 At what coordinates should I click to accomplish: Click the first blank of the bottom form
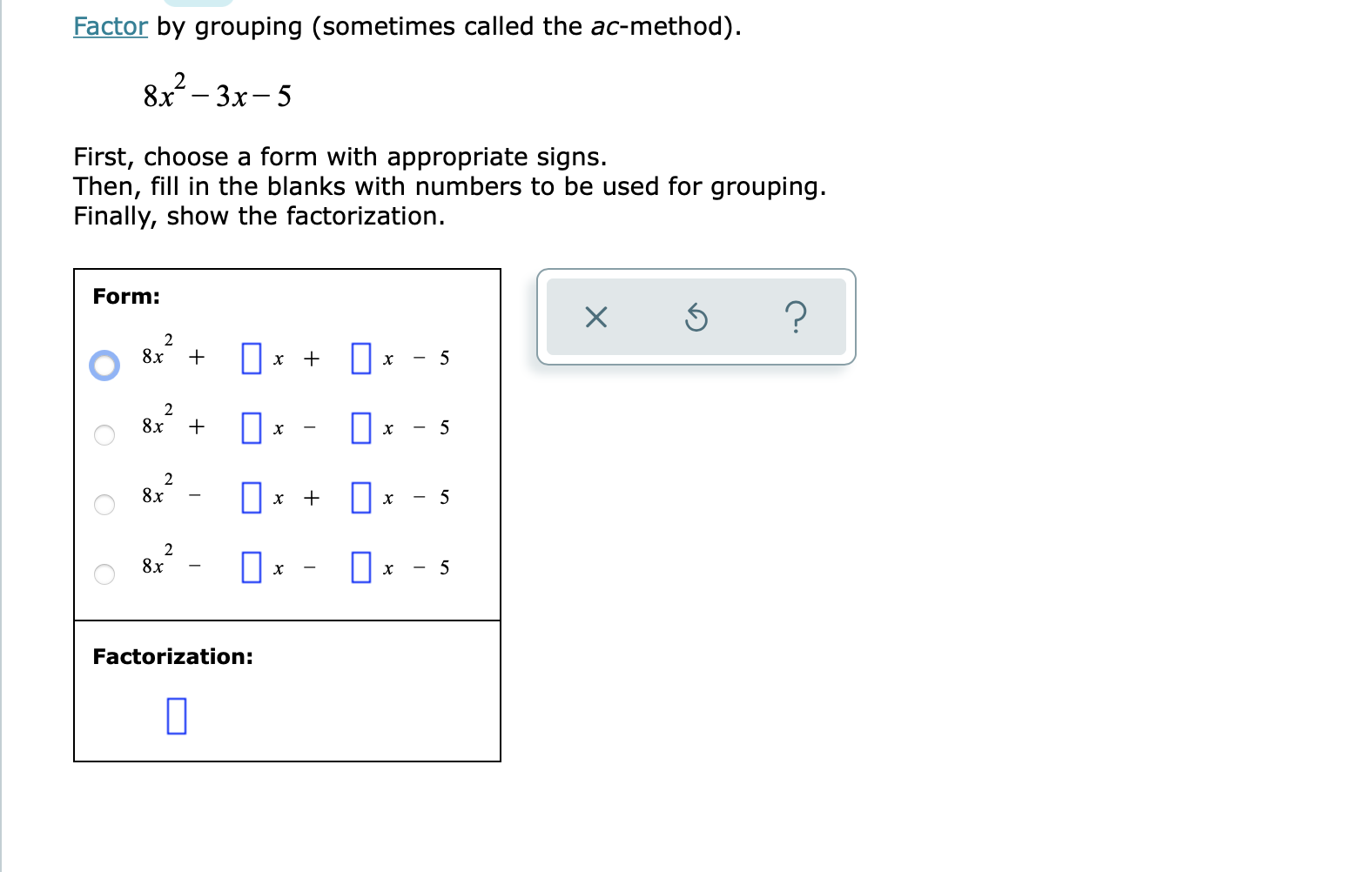pos(252,567)
